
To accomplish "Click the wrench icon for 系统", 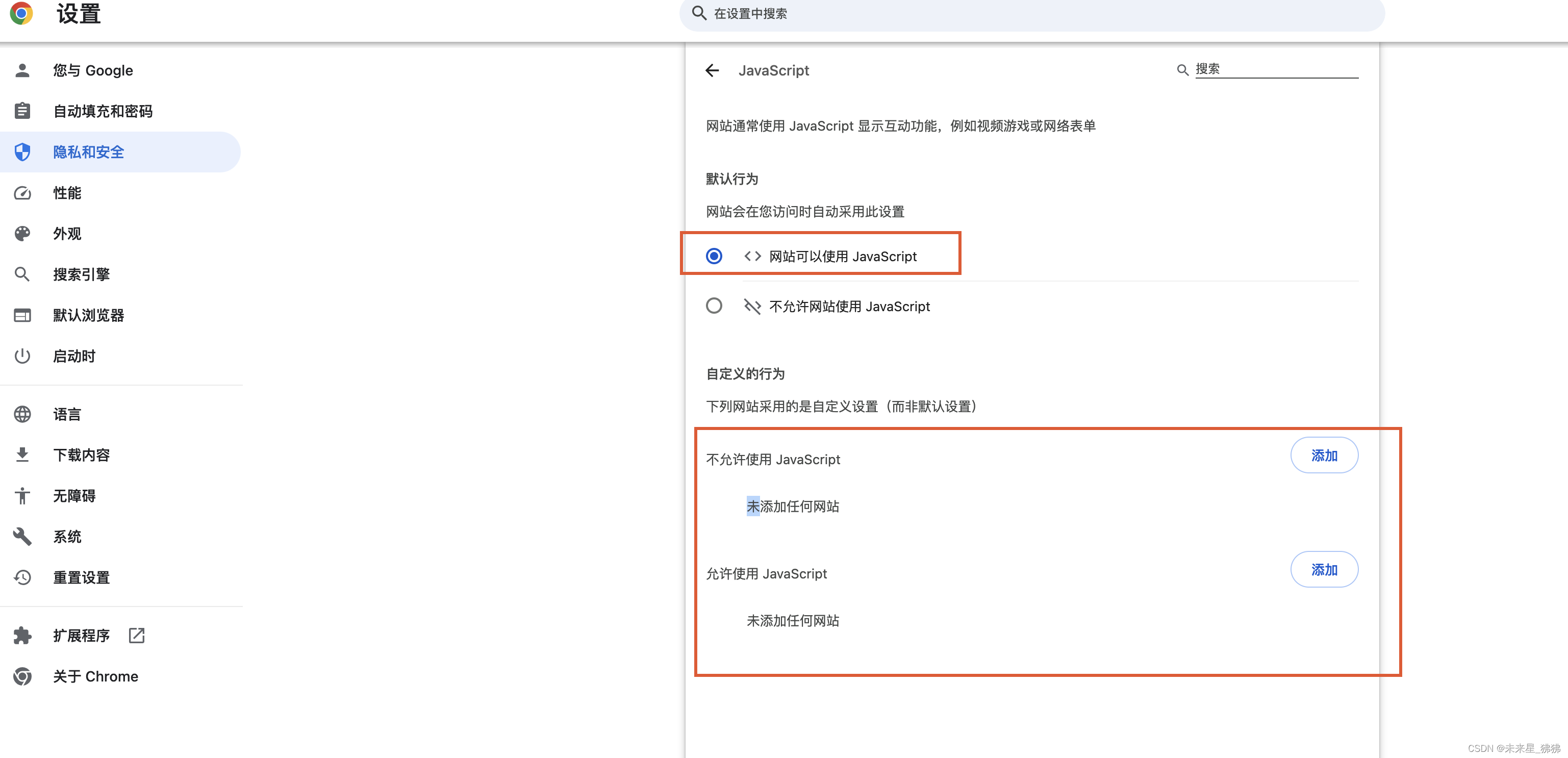I will (22, 537).
